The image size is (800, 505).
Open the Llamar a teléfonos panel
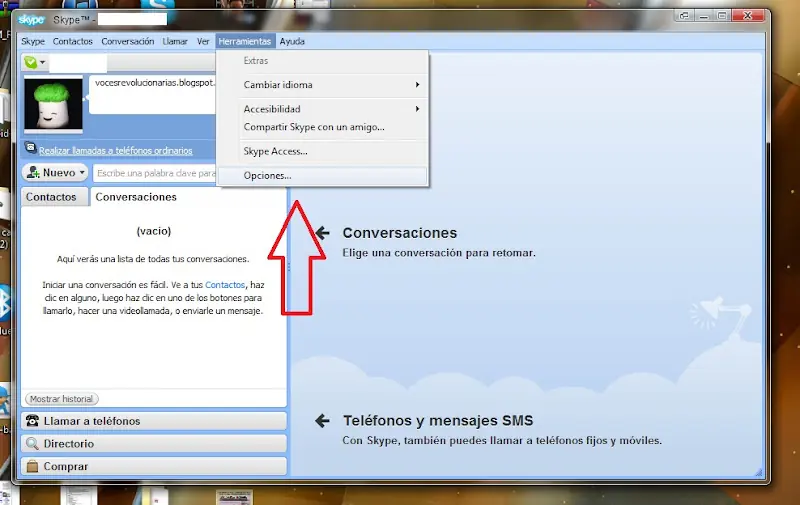click(x=154, y=421)
